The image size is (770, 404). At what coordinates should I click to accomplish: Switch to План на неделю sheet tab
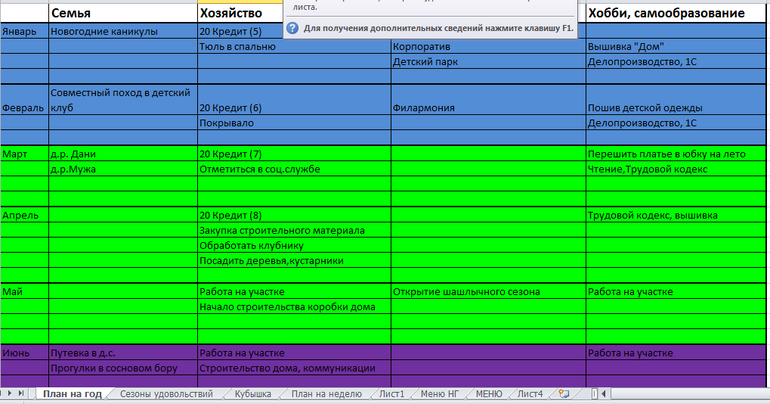tap(326, 394)
